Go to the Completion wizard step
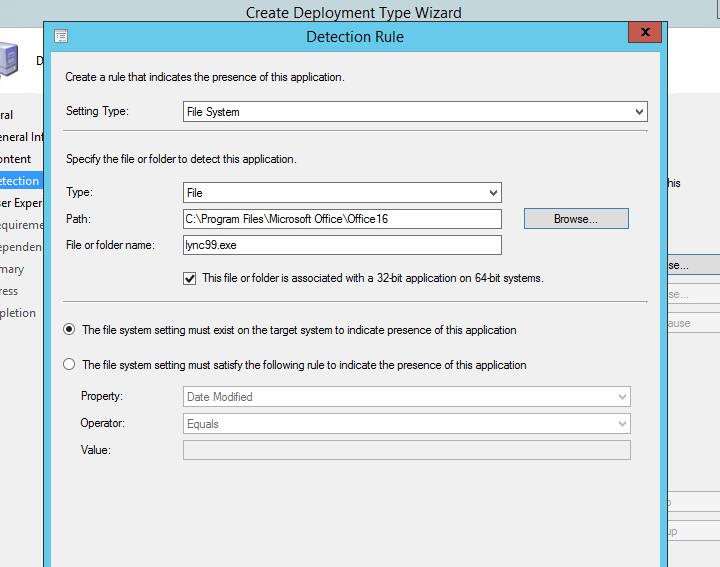720x567 pixels. [x=18, y=313]
